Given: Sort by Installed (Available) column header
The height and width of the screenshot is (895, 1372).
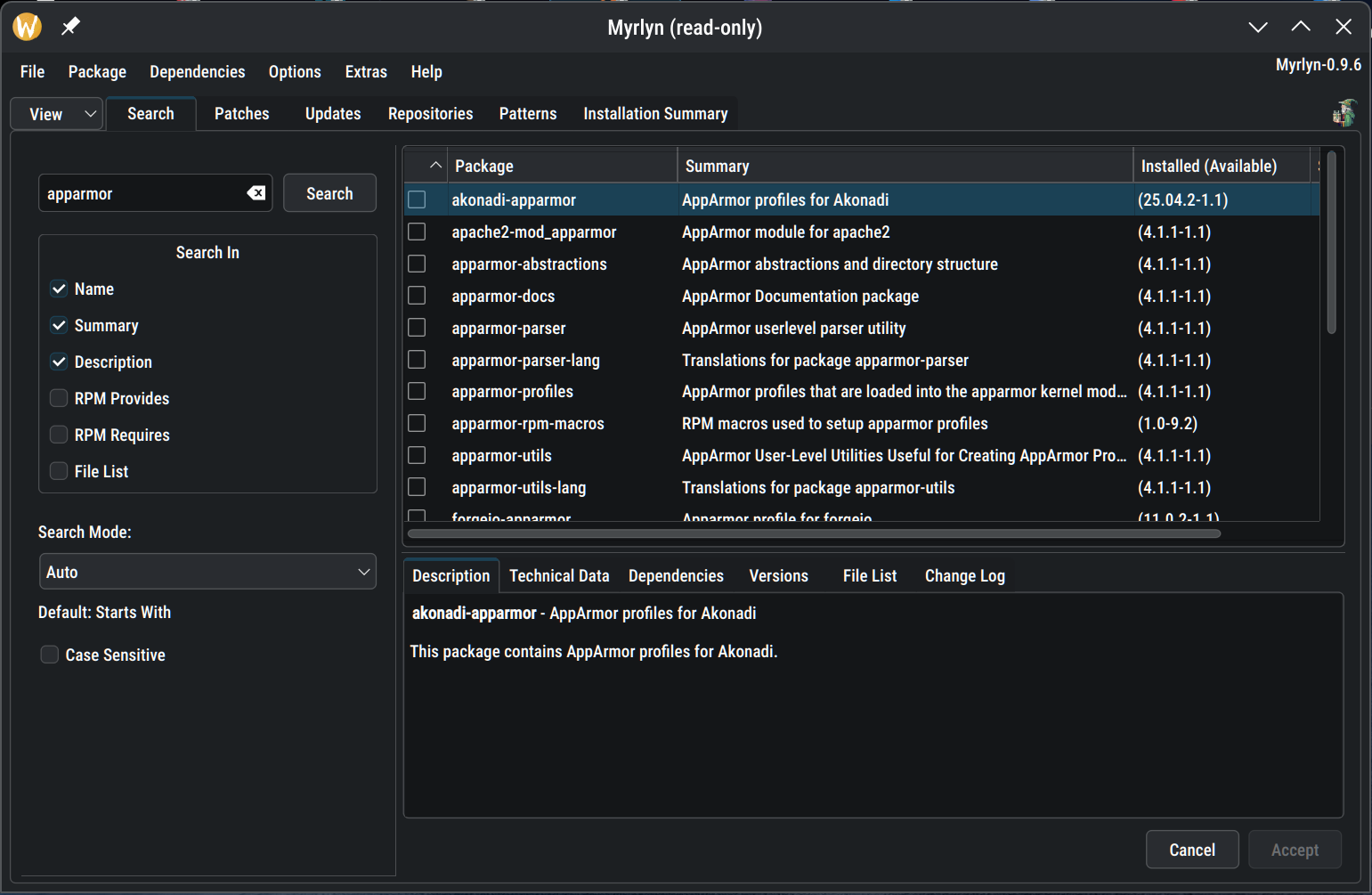Looking at the screenshot, I should tap(1222, 166).
